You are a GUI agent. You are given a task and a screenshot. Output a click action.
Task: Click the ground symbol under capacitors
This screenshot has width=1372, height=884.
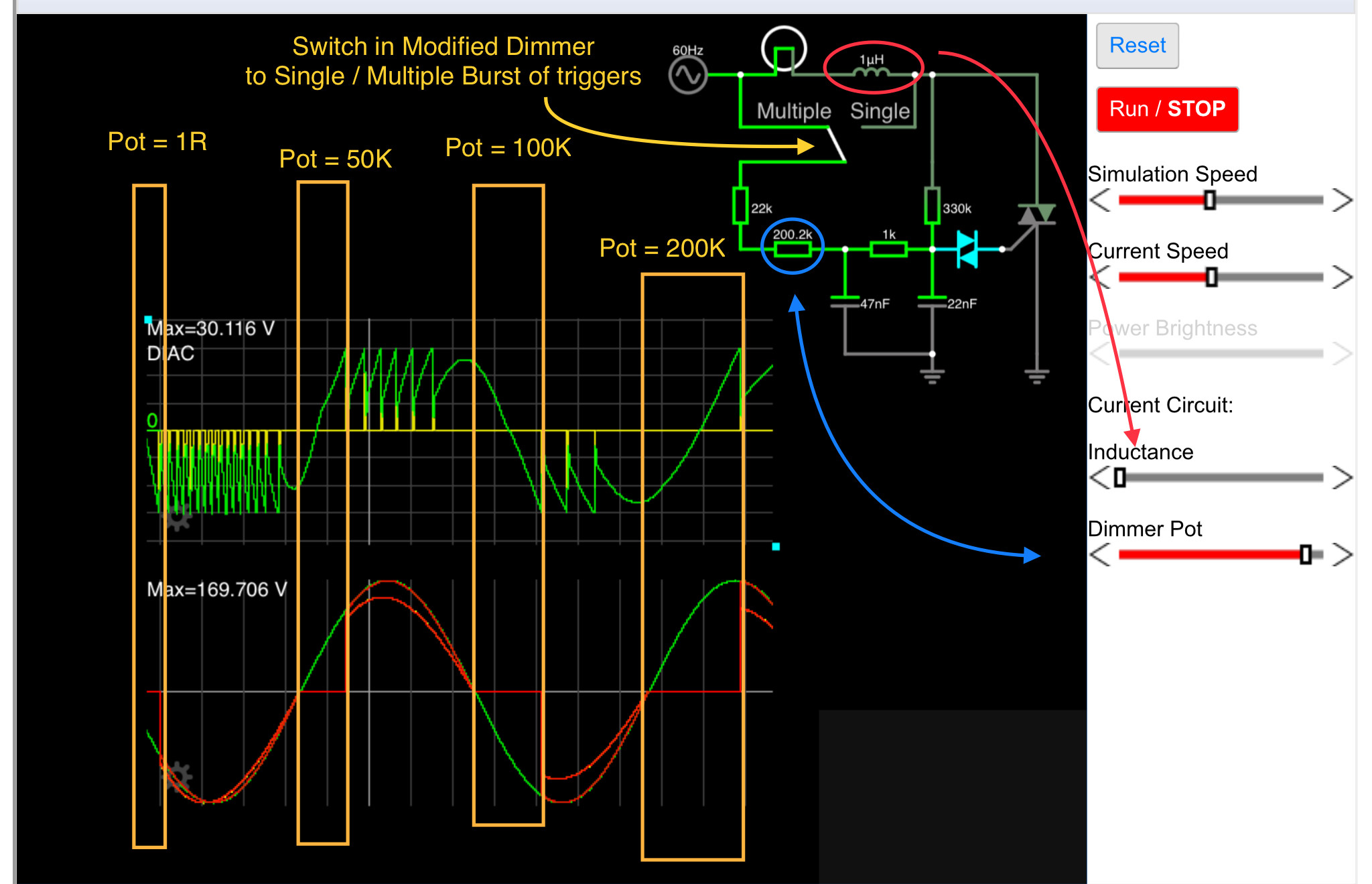[x=932, y=375]
